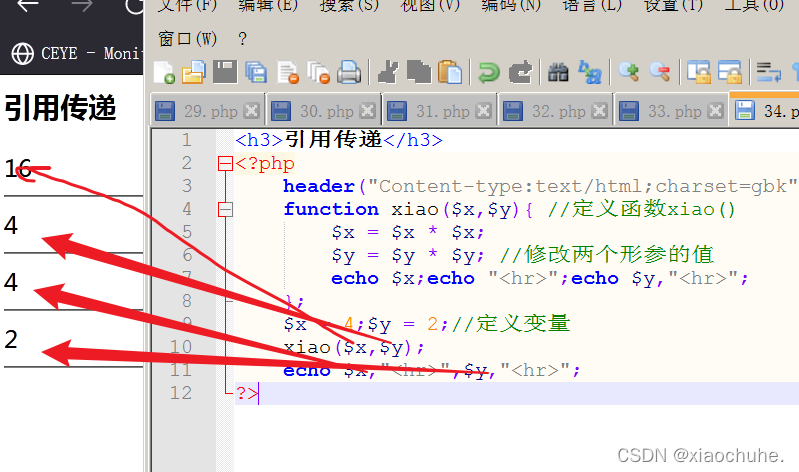This screenshot has height=472, width=799.
Task: Switch to the 33.php tab
Action: (674, 111)
